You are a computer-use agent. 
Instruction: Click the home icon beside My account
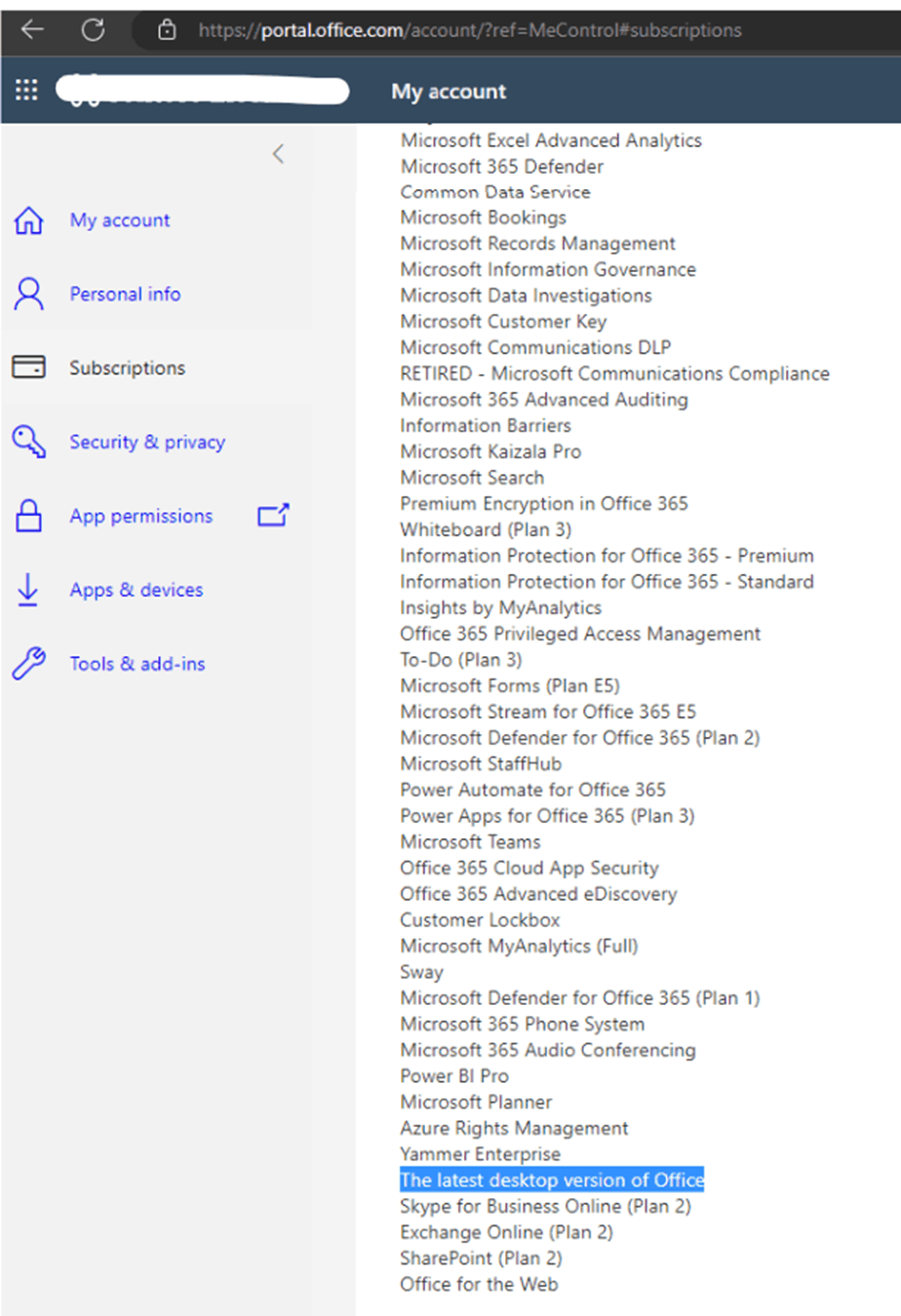pos(28,220)
